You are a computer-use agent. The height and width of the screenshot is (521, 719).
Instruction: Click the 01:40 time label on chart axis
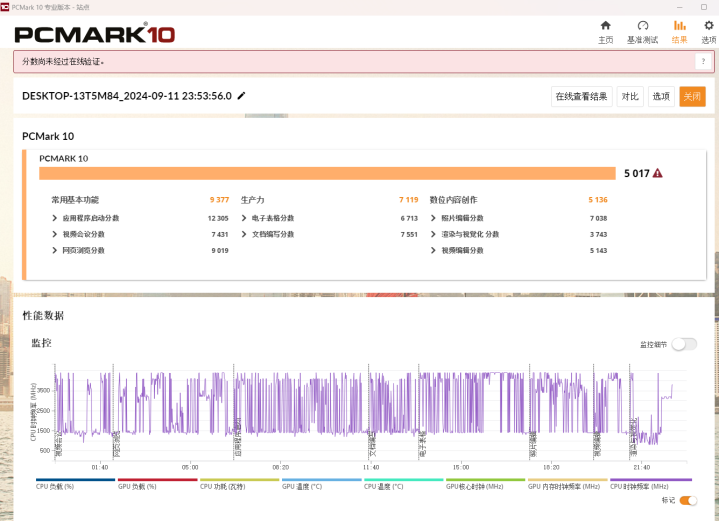[x=100, y=467]
